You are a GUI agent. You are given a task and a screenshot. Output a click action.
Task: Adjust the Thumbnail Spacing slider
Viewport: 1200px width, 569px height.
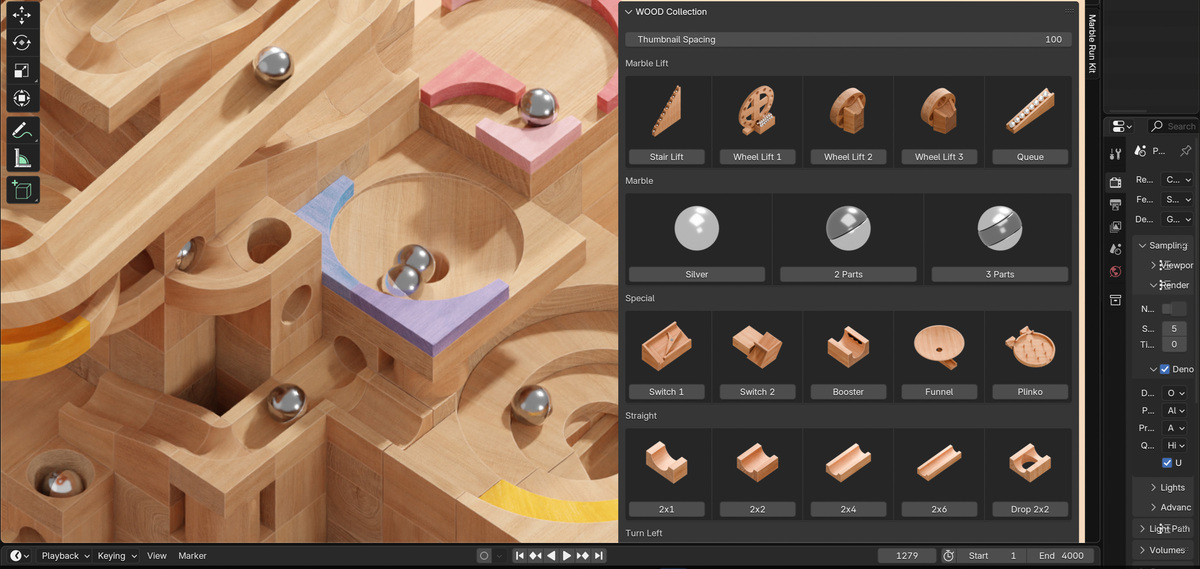[848, 39]
